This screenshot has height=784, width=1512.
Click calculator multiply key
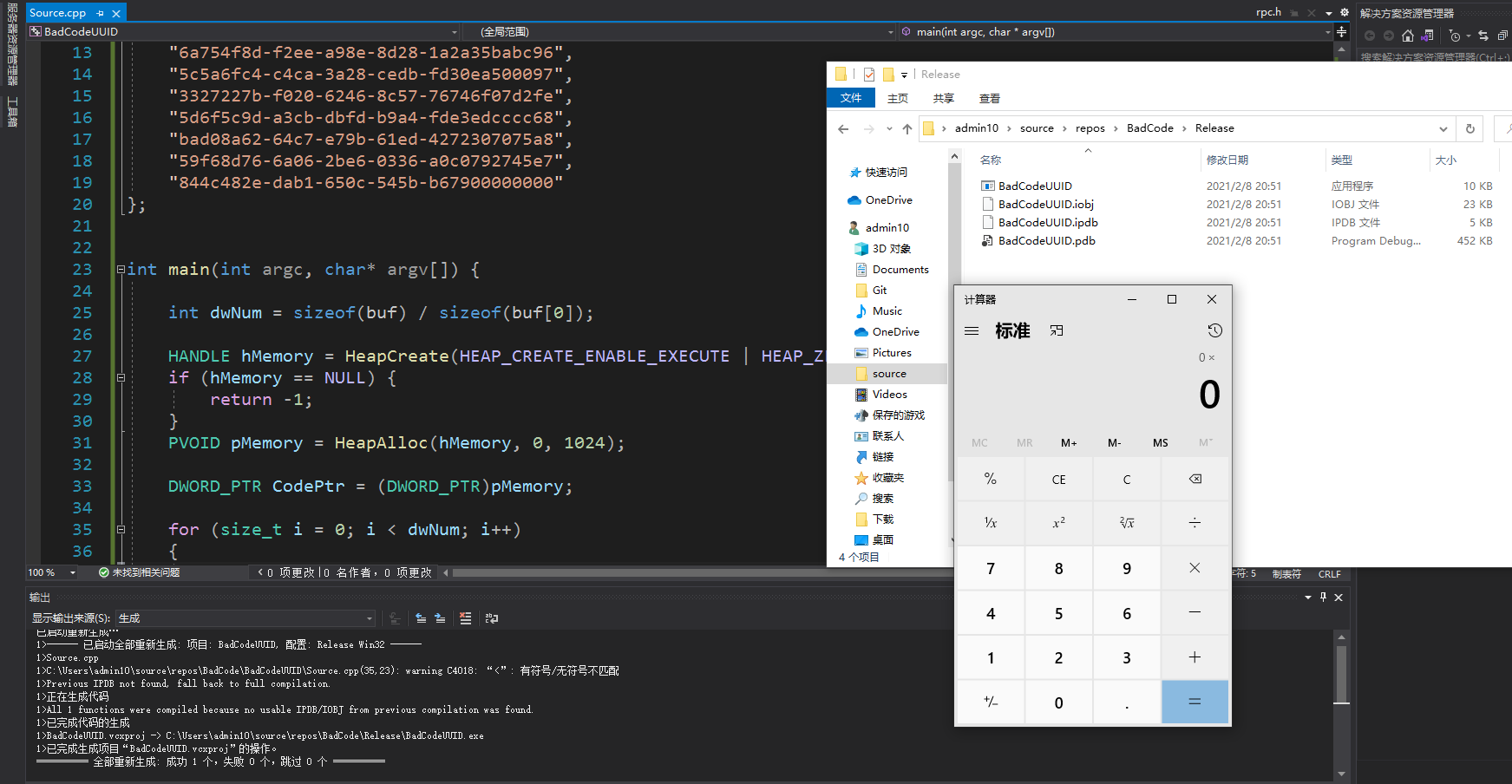coord(1195,568)
